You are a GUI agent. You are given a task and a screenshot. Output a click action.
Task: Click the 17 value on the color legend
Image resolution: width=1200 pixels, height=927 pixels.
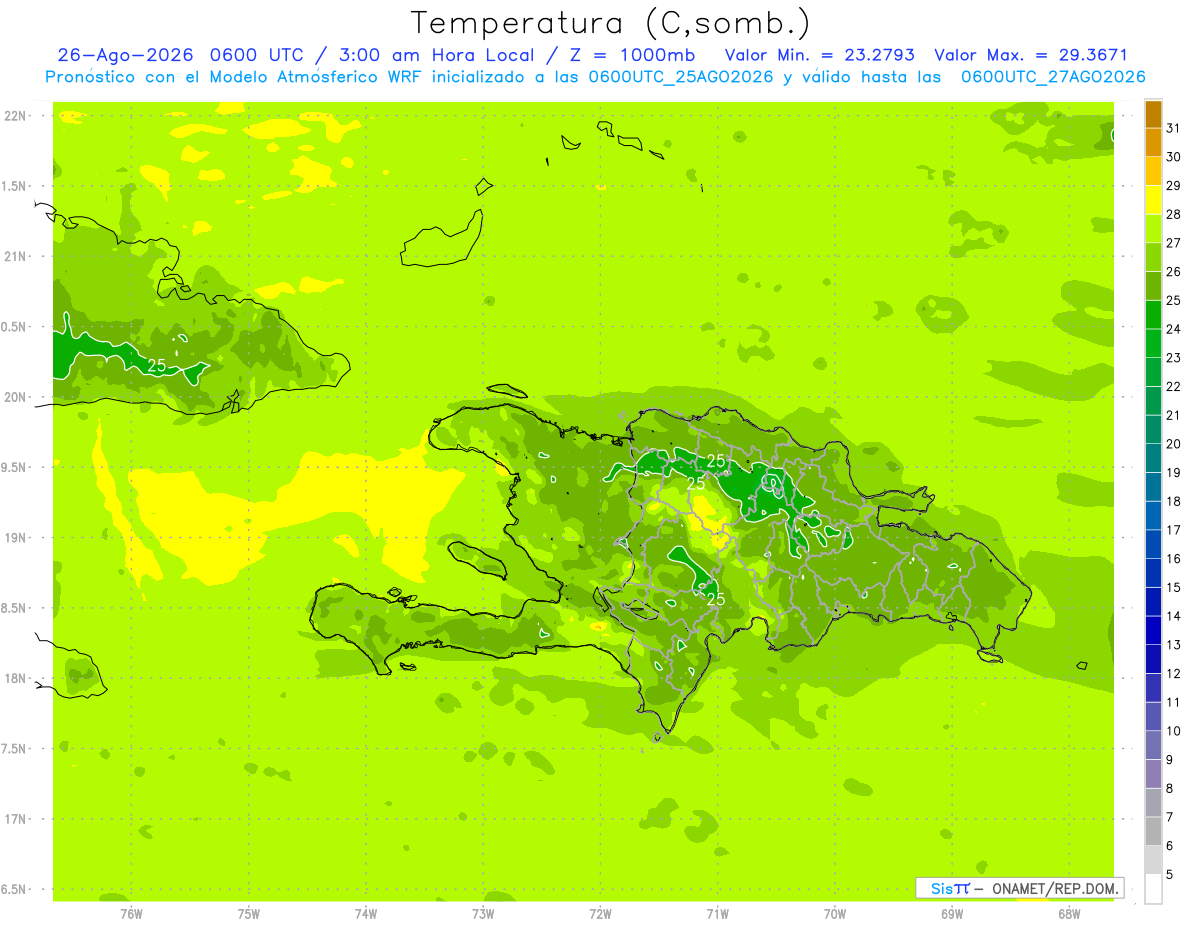[x=1173, y=530]
